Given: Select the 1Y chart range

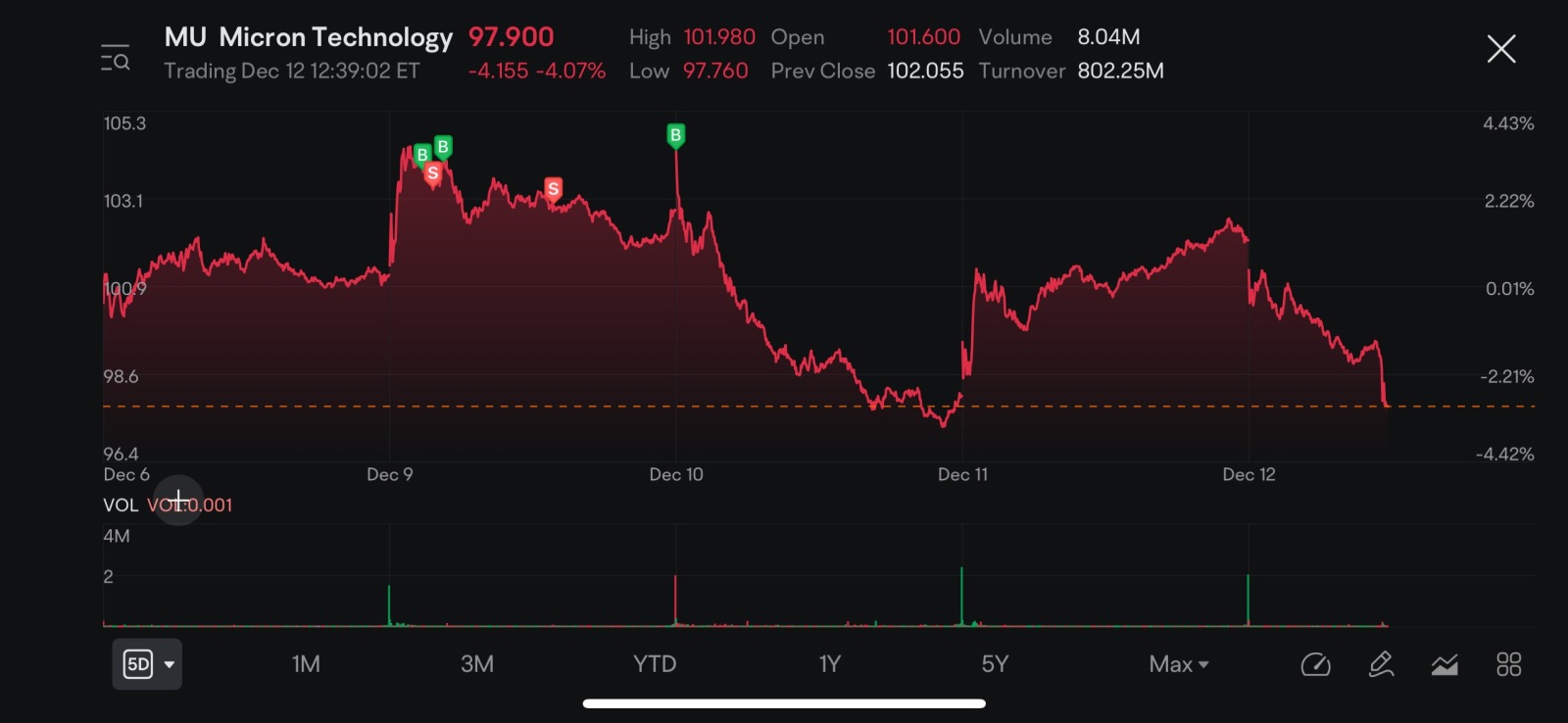Looking at the screenshot, I should coord(830,664).
